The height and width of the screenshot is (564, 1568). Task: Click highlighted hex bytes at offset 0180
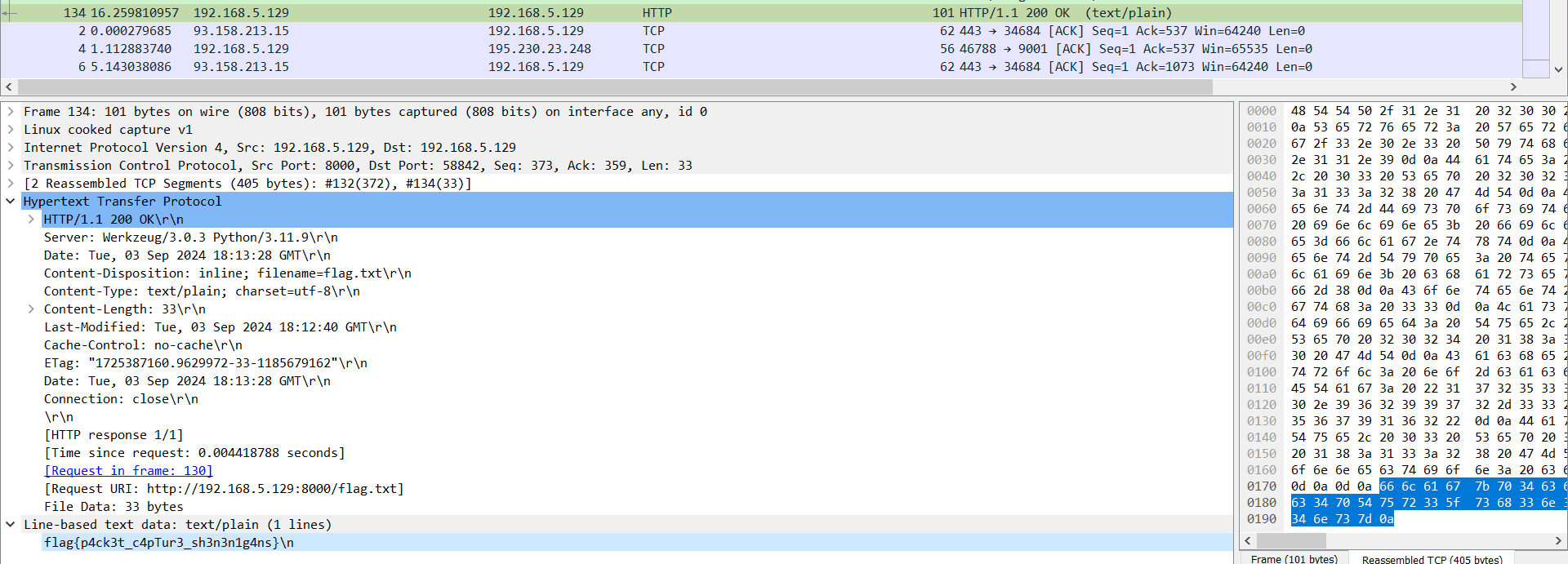point(1429,503)
